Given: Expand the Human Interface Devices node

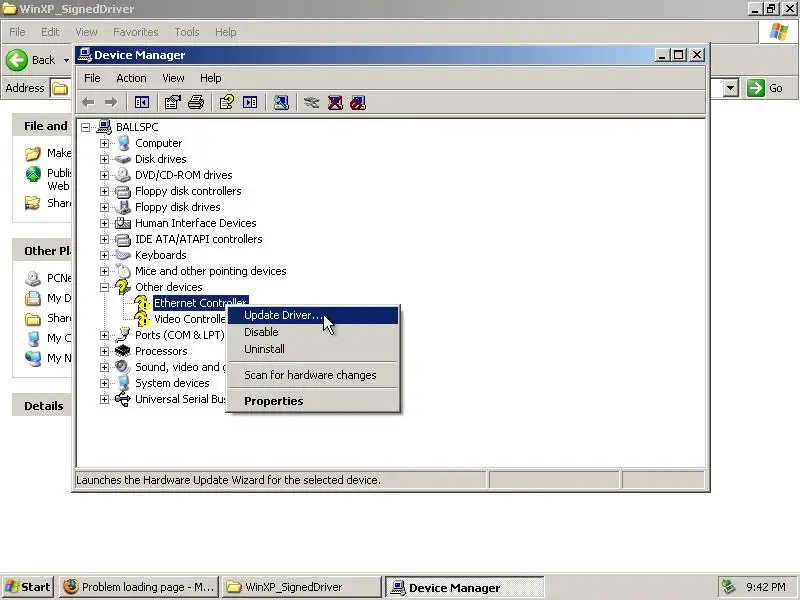Looking at the screenshot, I should 105,223.
